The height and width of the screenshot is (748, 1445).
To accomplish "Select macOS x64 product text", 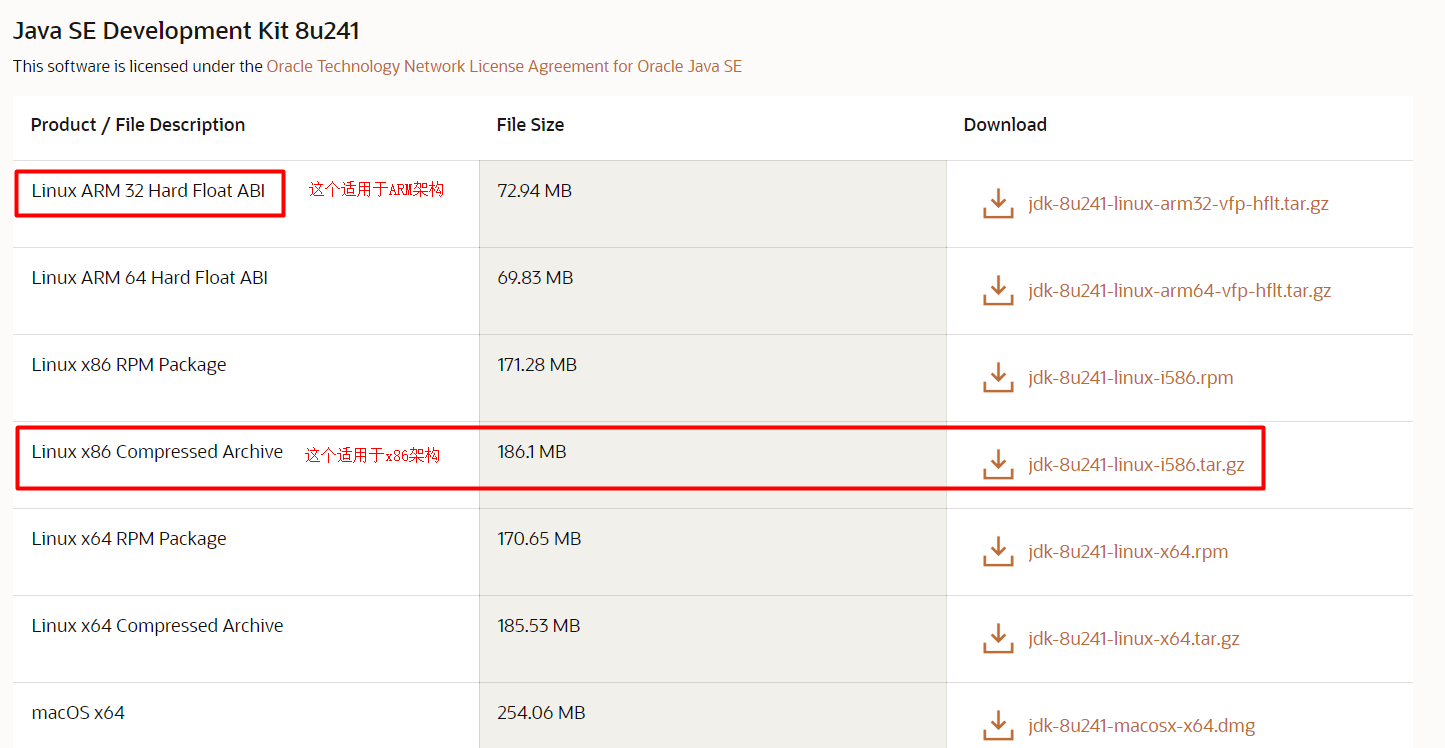I will [x=78, y=713].
